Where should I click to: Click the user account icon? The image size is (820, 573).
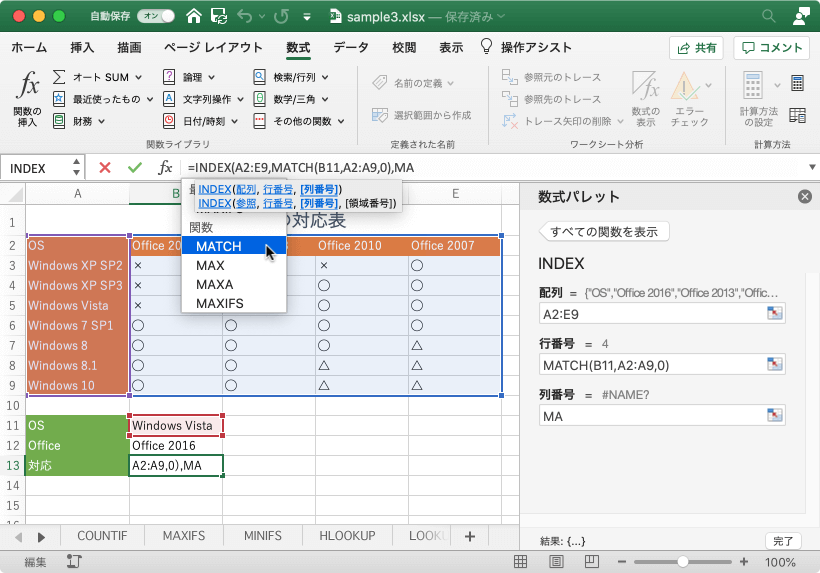click(x=801, y=16)
